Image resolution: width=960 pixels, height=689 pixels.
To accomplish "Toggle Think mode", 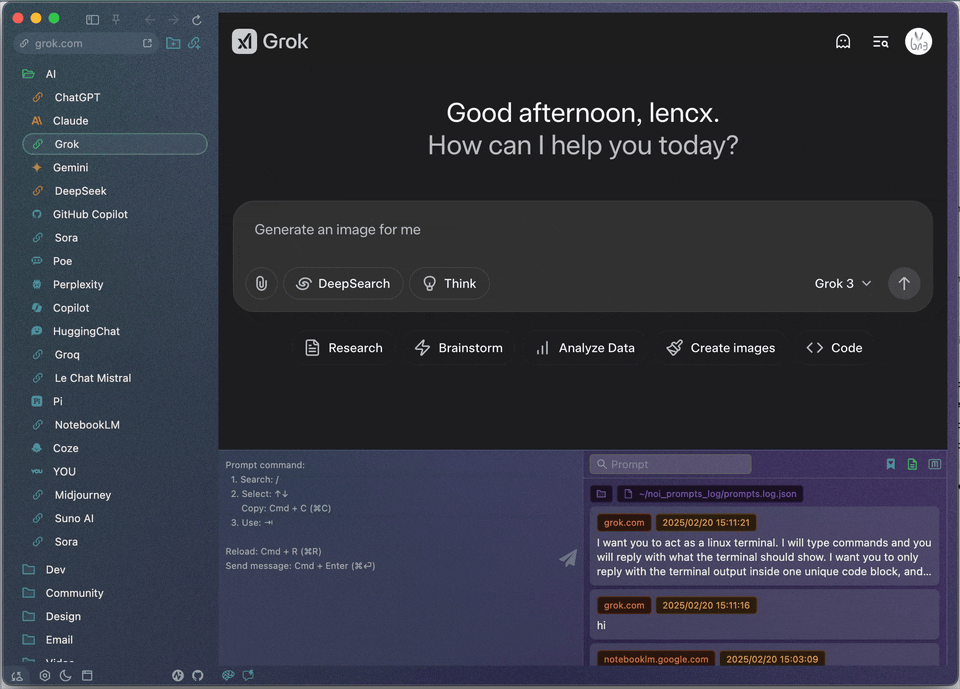I will tap(449, 284).
